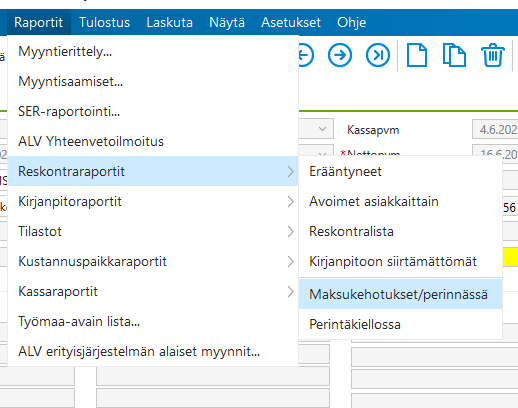The image size is (518, 408).
Task: Choose Avoimet asiakkaittain report
Action: pos(401,201)
